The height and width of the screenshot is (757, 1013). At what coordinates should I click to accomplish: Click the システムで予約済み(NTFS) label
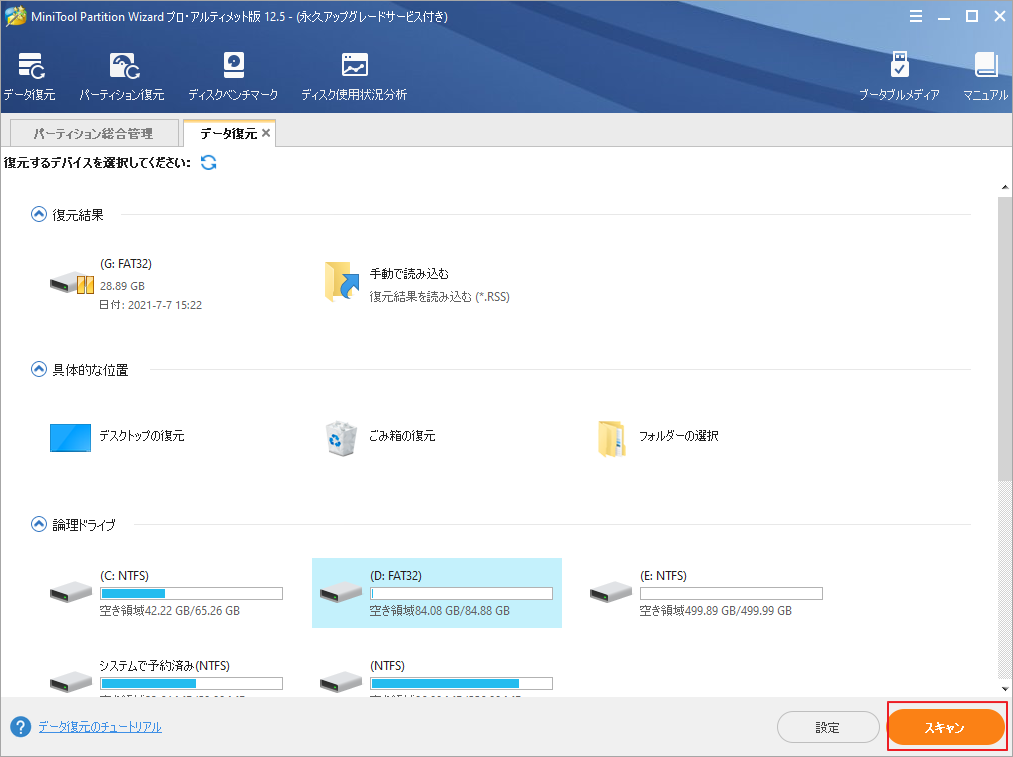[165, 665]
